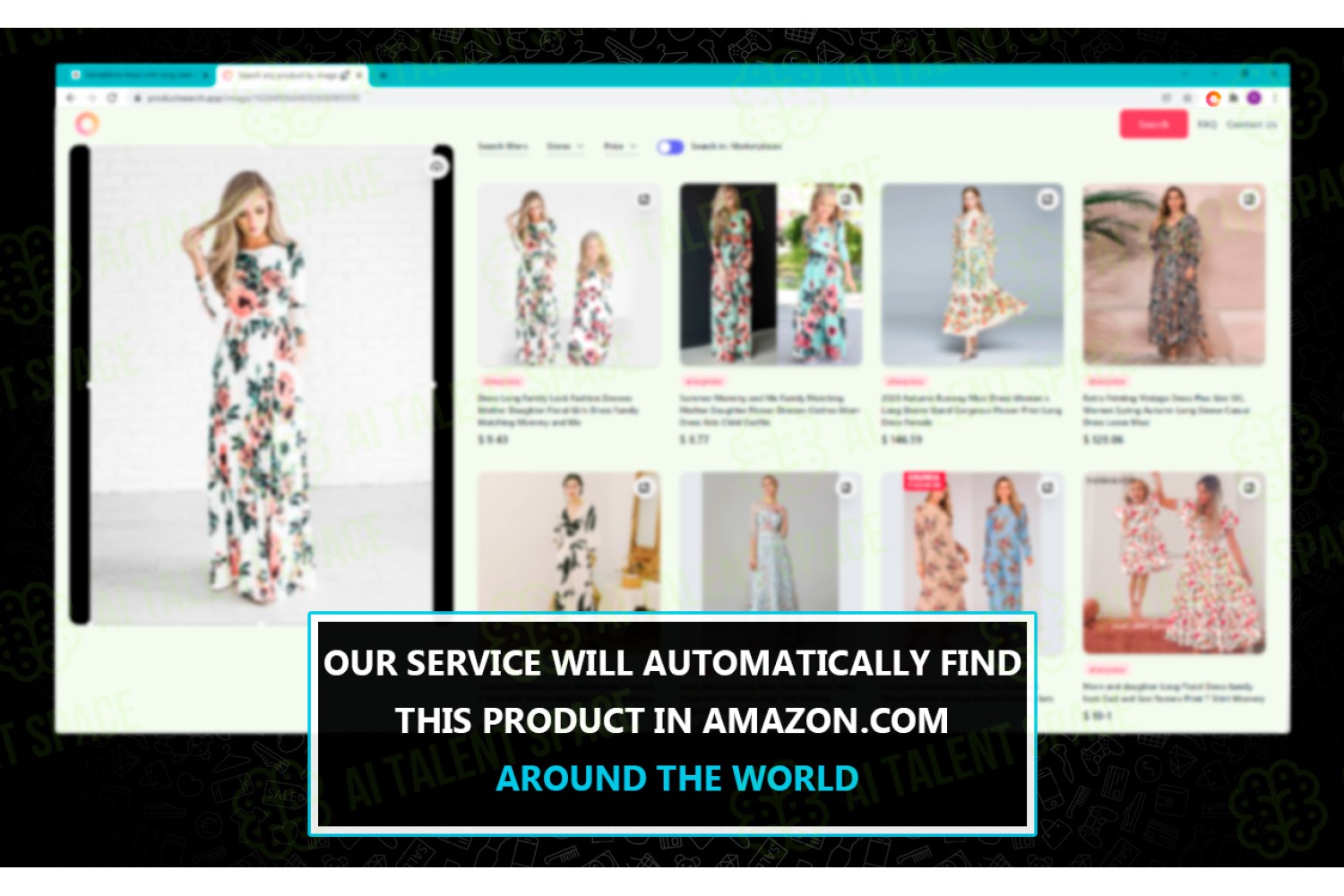The height and width of the screenshot is (896, 1344).
Task: Click the orange store badge under the teal dresses card
Action: [x=703, y=381]
